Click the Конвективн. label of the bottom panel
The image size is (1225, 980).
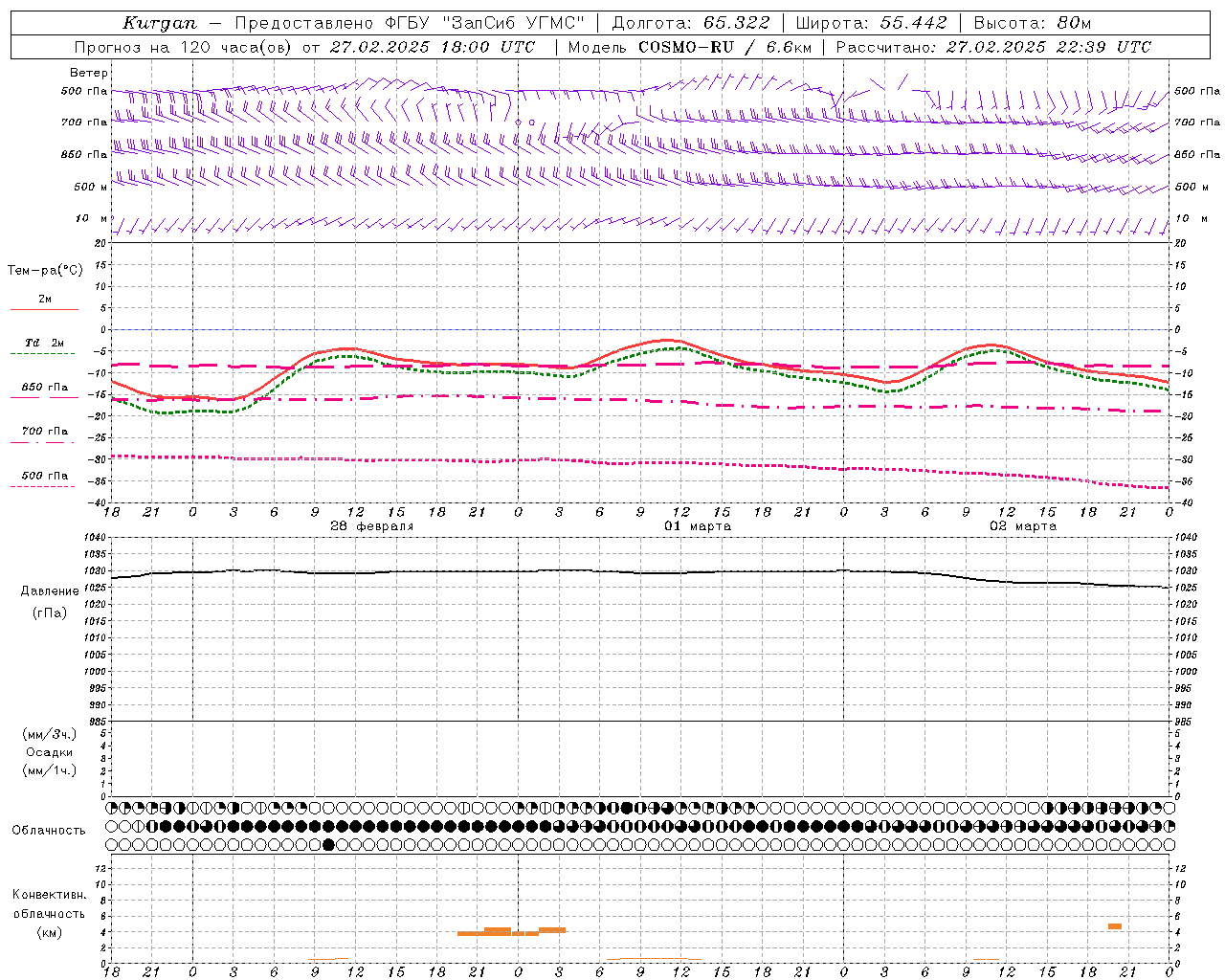point(49,895)
